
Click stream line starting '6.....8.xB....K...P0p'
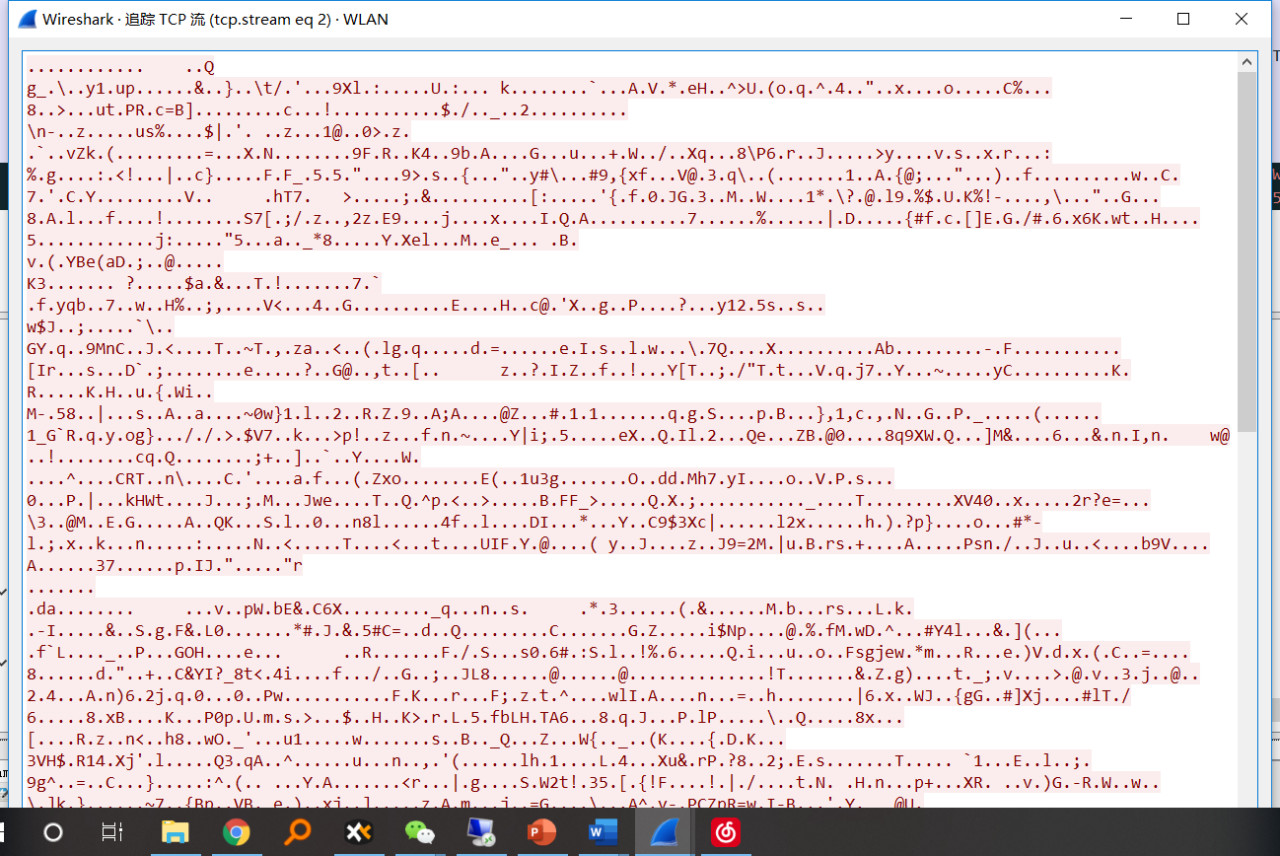pyautogui.click(x=465, y=718)
